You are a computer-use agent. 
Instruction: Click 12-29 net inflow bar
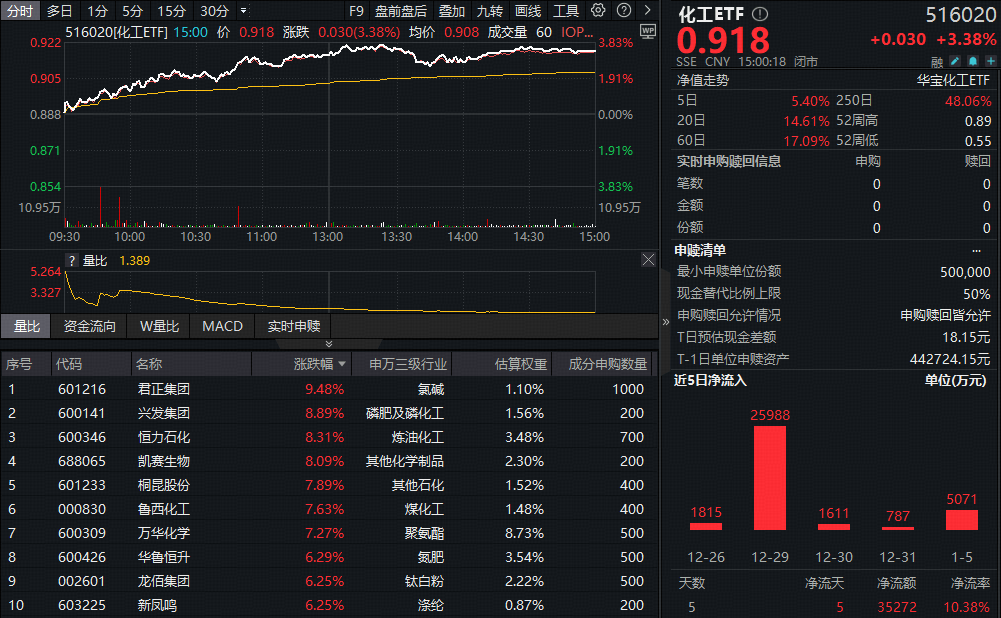point(770,477)
